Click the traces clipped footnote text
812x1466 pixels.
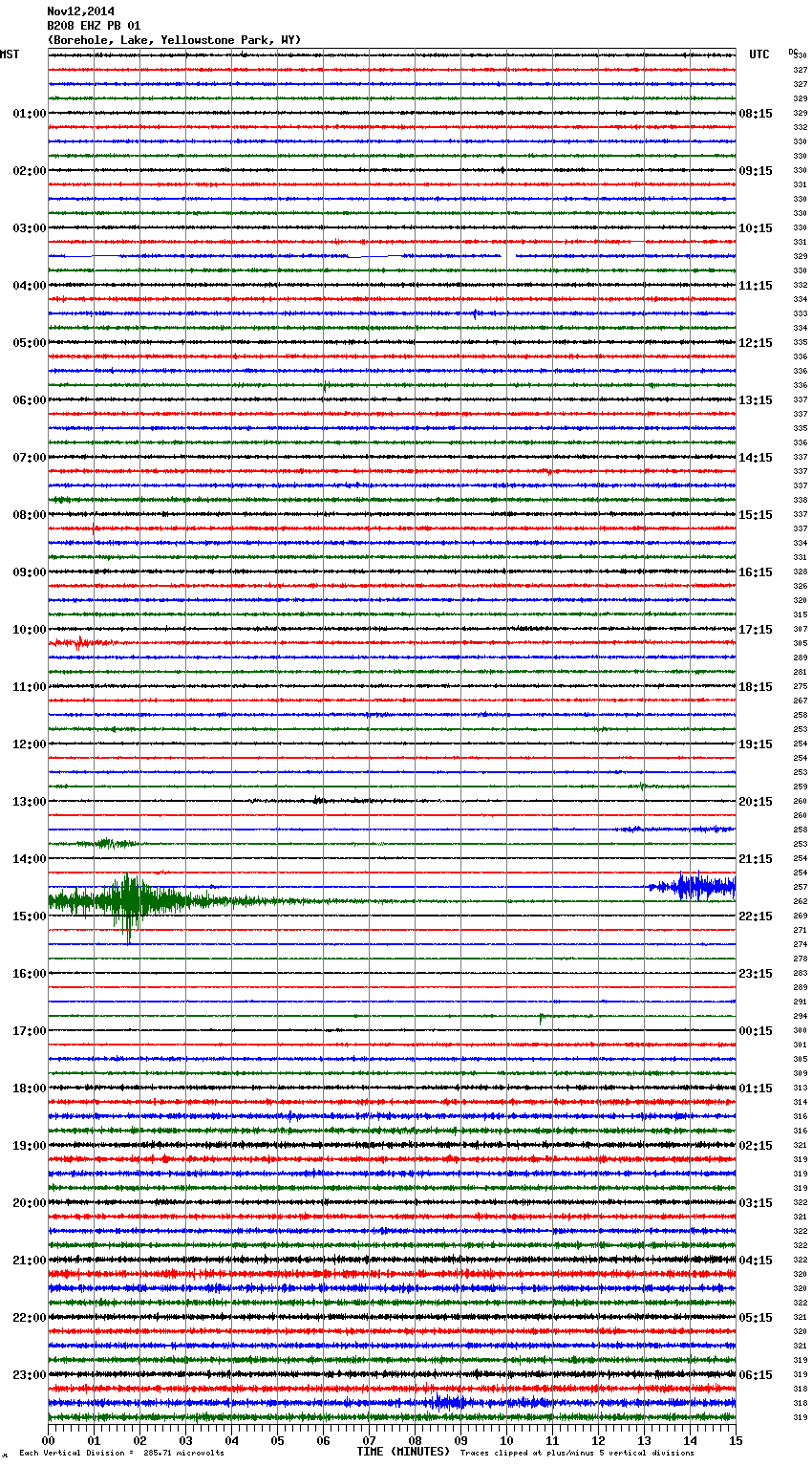coord(577,1453)
